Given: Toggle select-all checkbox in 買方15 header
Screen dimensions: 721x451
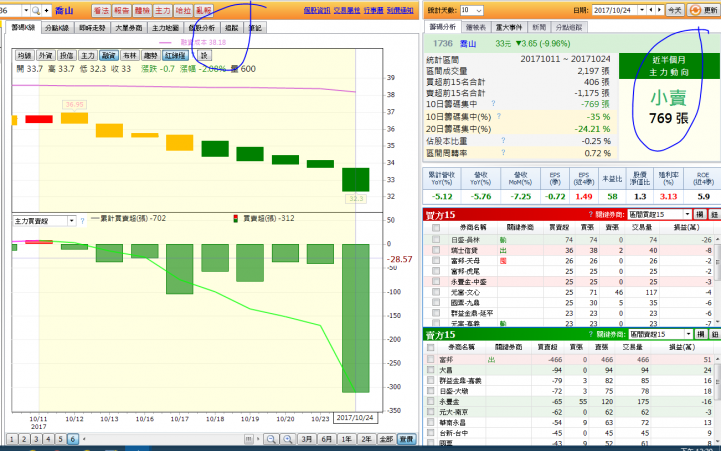Looking at the screenshot, I should click(436, 228).
